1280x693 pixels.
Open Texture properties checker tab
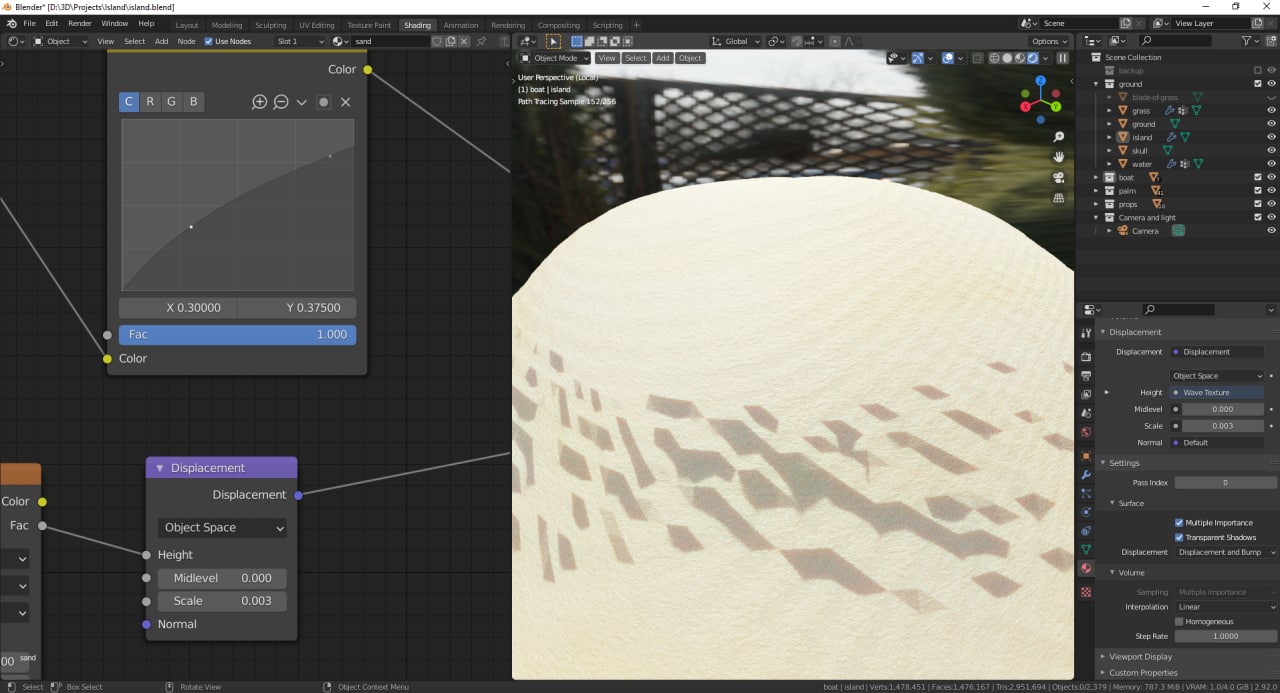[1086, 592]
